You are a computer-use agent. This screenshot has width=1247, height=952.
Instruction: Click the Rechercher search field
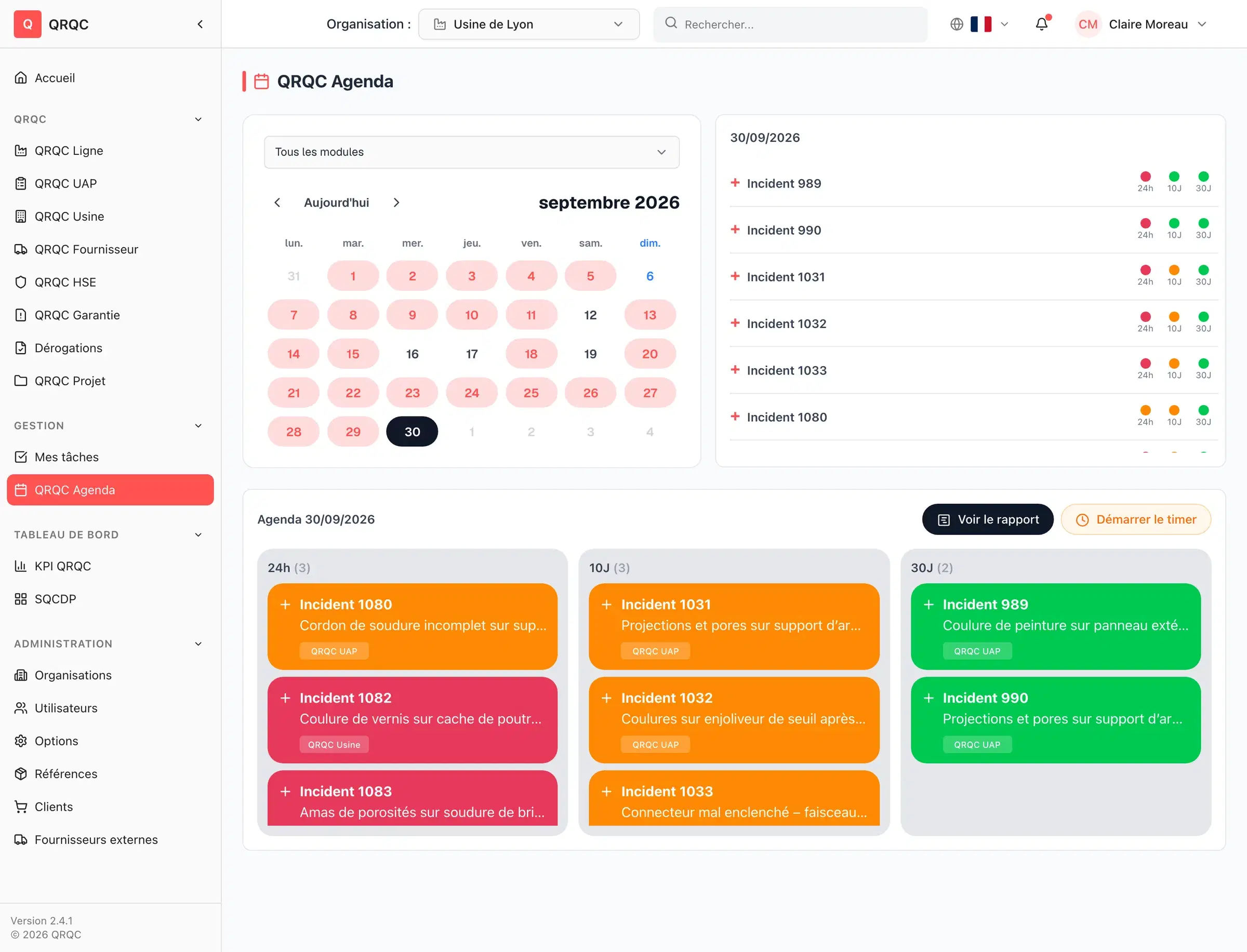click(790, 24)
